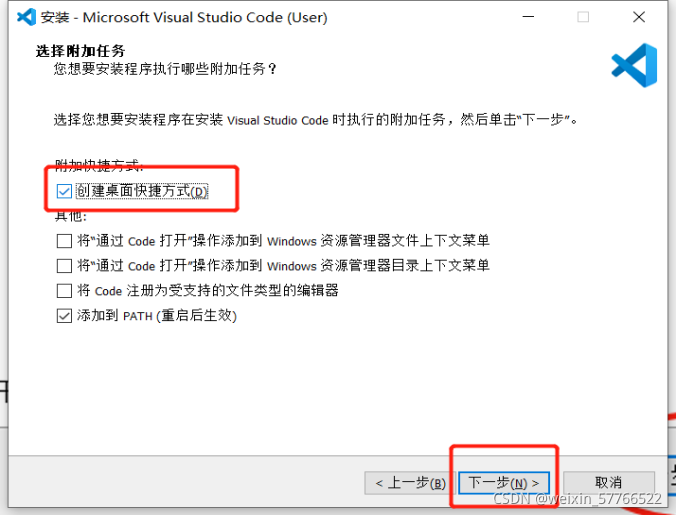Viewport: 677px width, 516px height.
Task: Close the installer window
Action: (639, 17)
